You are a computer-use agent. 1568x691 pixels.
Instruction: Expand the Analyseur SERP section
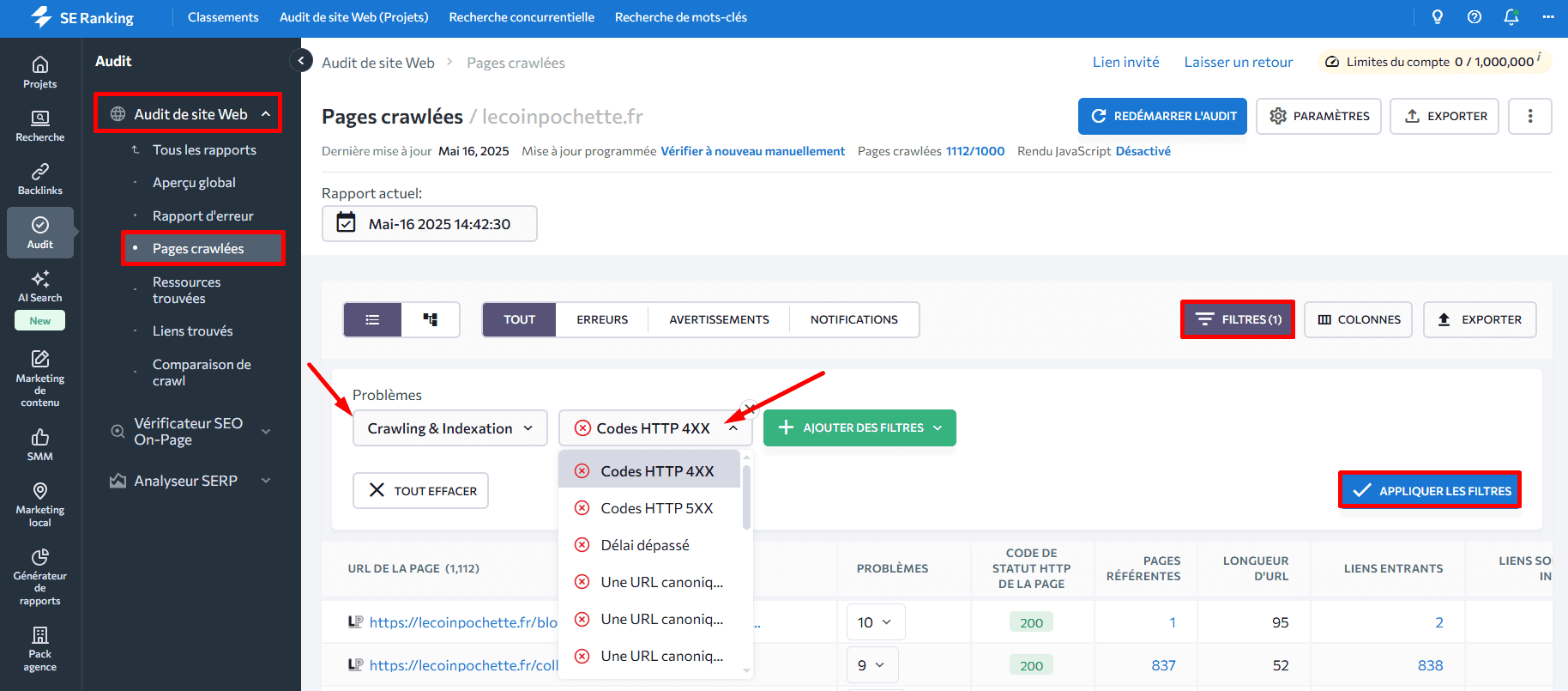[x=266, y=481]
